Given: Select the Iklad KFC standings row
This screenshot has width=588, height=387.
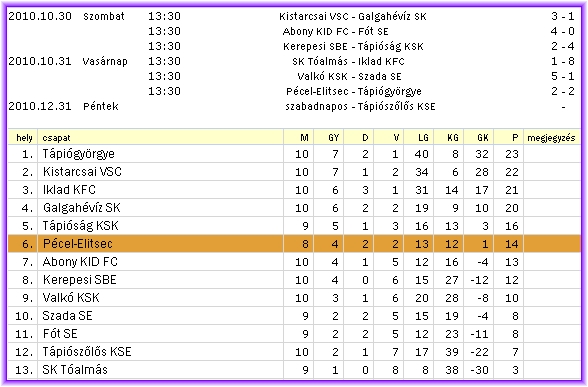Looking at the screenshot, I should pos(294,190).
